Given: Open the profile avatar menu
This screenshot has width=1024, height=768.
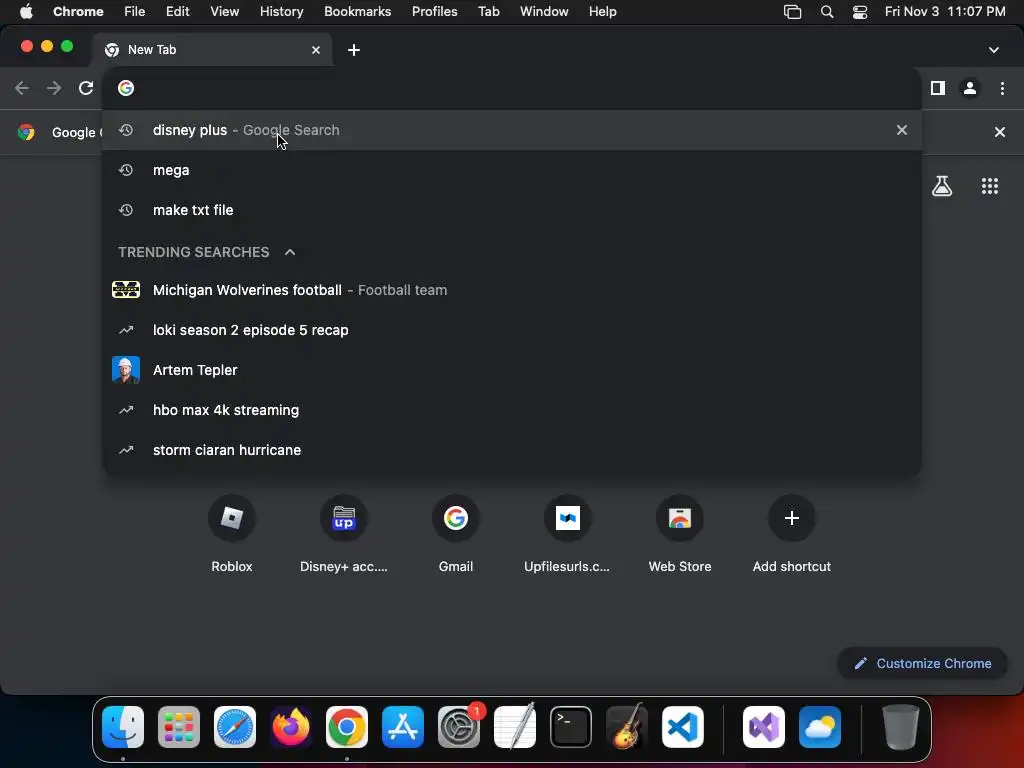Looking at the screenshot, I should pyautogui.click(x=970, y=88).
